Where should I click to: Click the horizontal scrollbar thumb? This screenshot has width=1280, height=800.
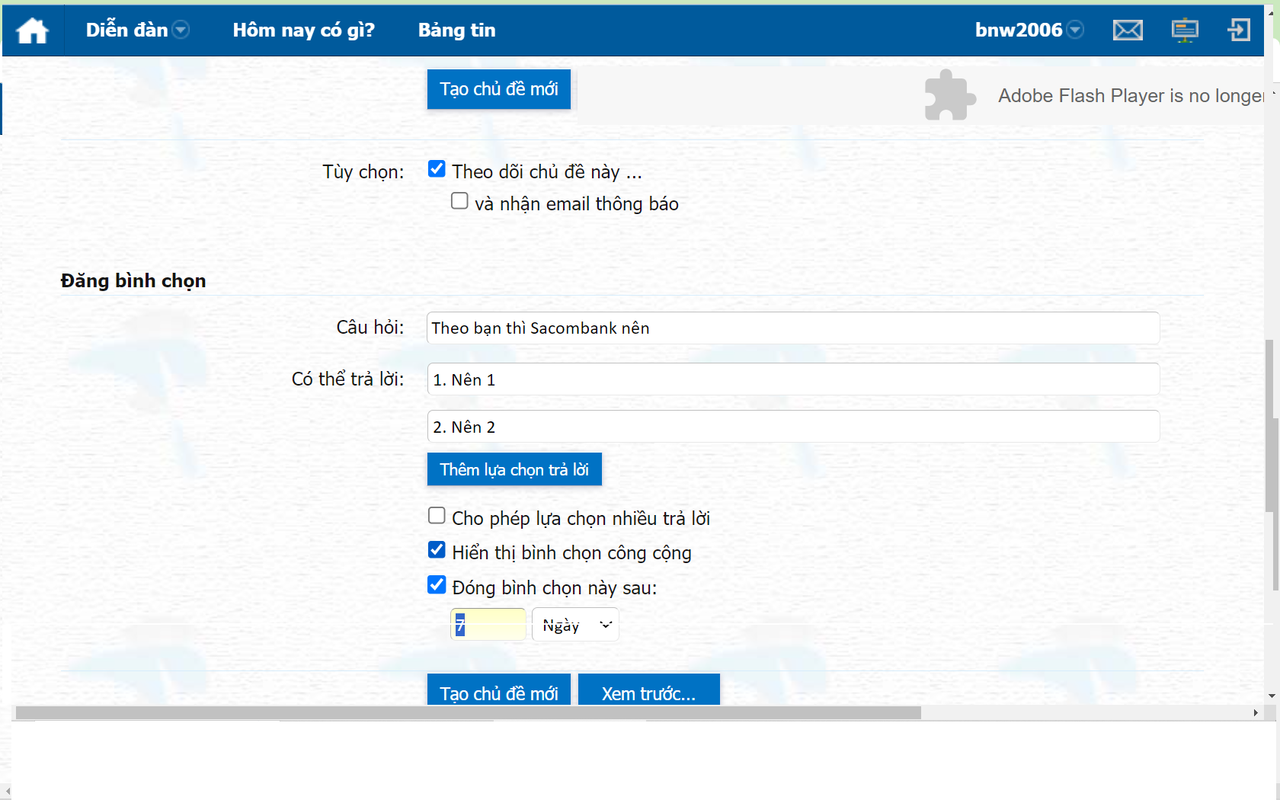tap(468, 713)
